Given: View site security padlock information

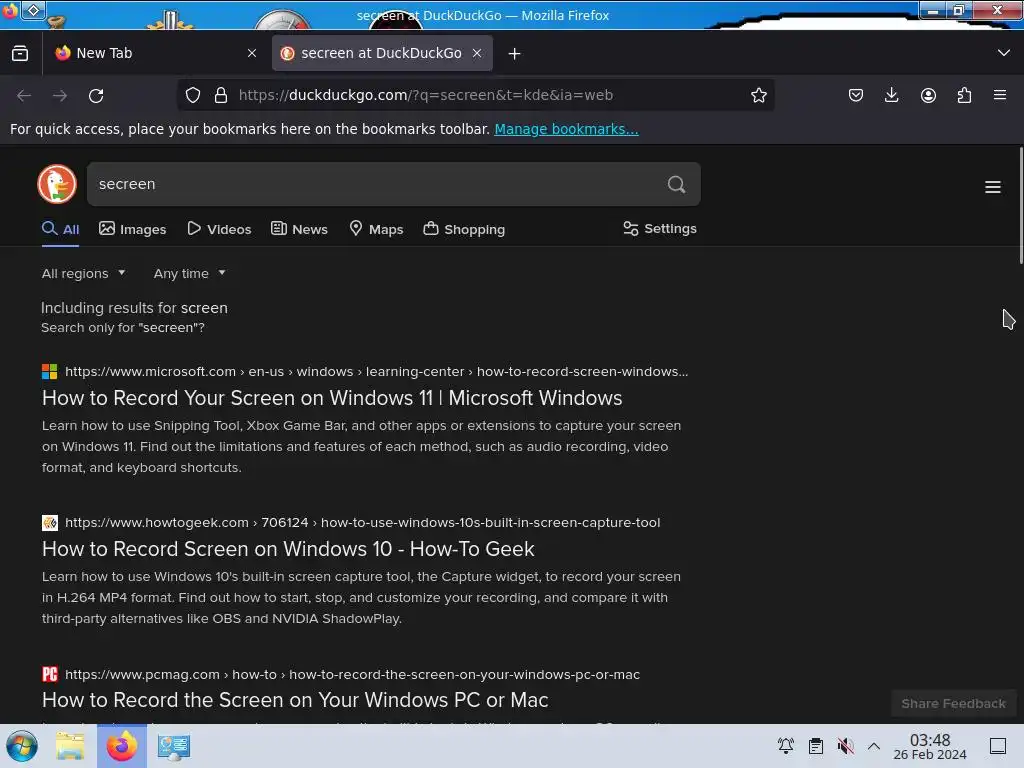Looking at the screenshot, I should click(x=221, y=95).
